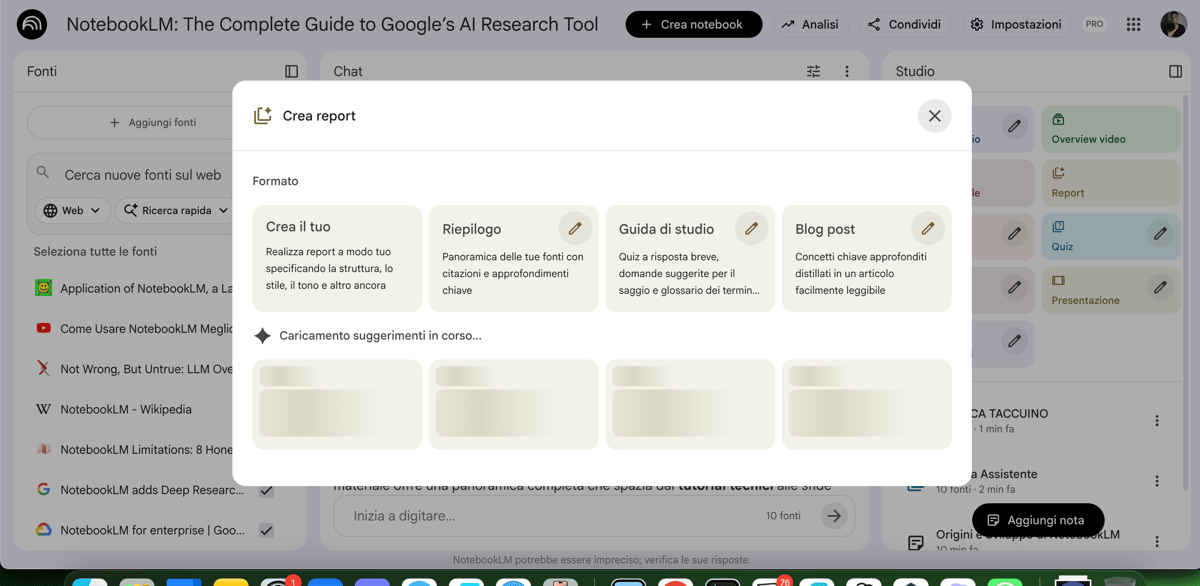Select the Crea il tuo format card
Screen dimensions: 1200x586
pyautogui.click(x=337, y=258)
